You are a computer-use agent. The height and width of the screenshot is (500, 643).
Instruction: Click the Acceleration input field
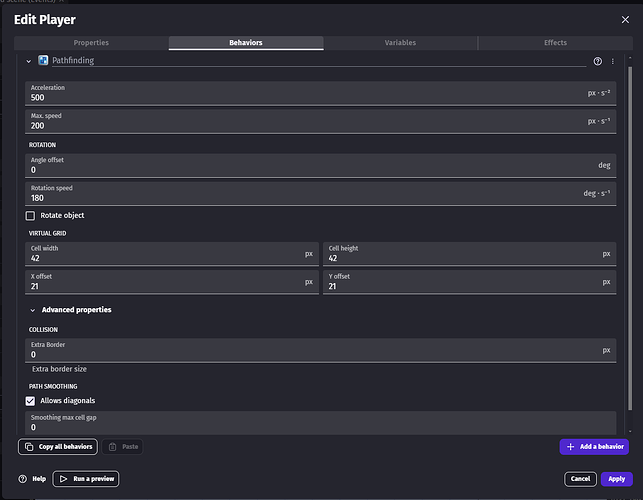(300, 98)
